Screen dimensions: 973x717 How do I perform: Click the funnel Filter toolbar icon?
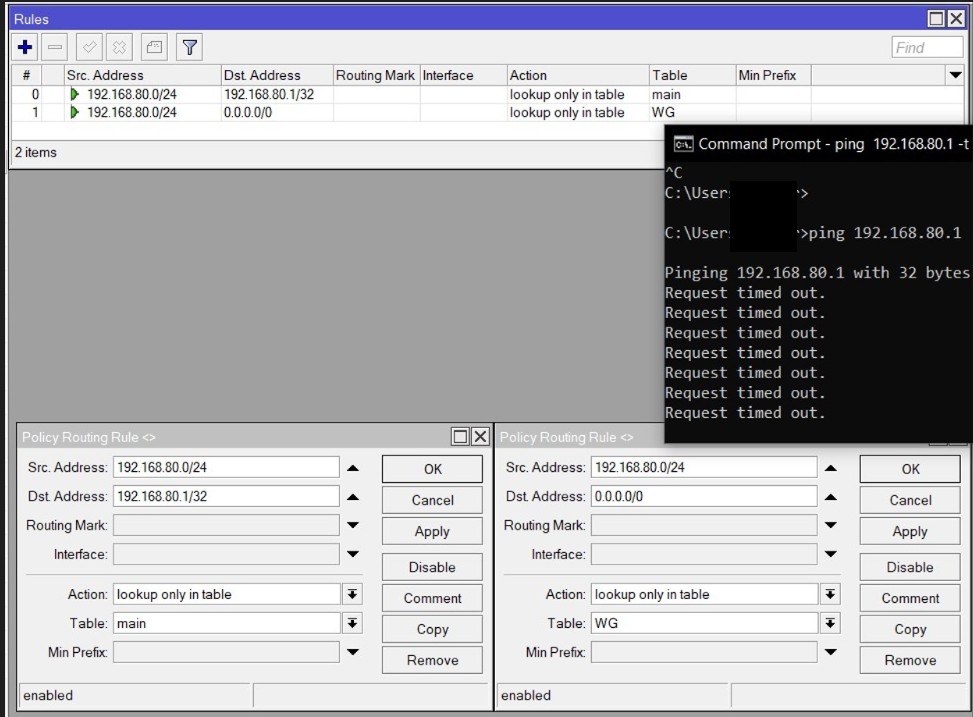(x=189, y=47)
